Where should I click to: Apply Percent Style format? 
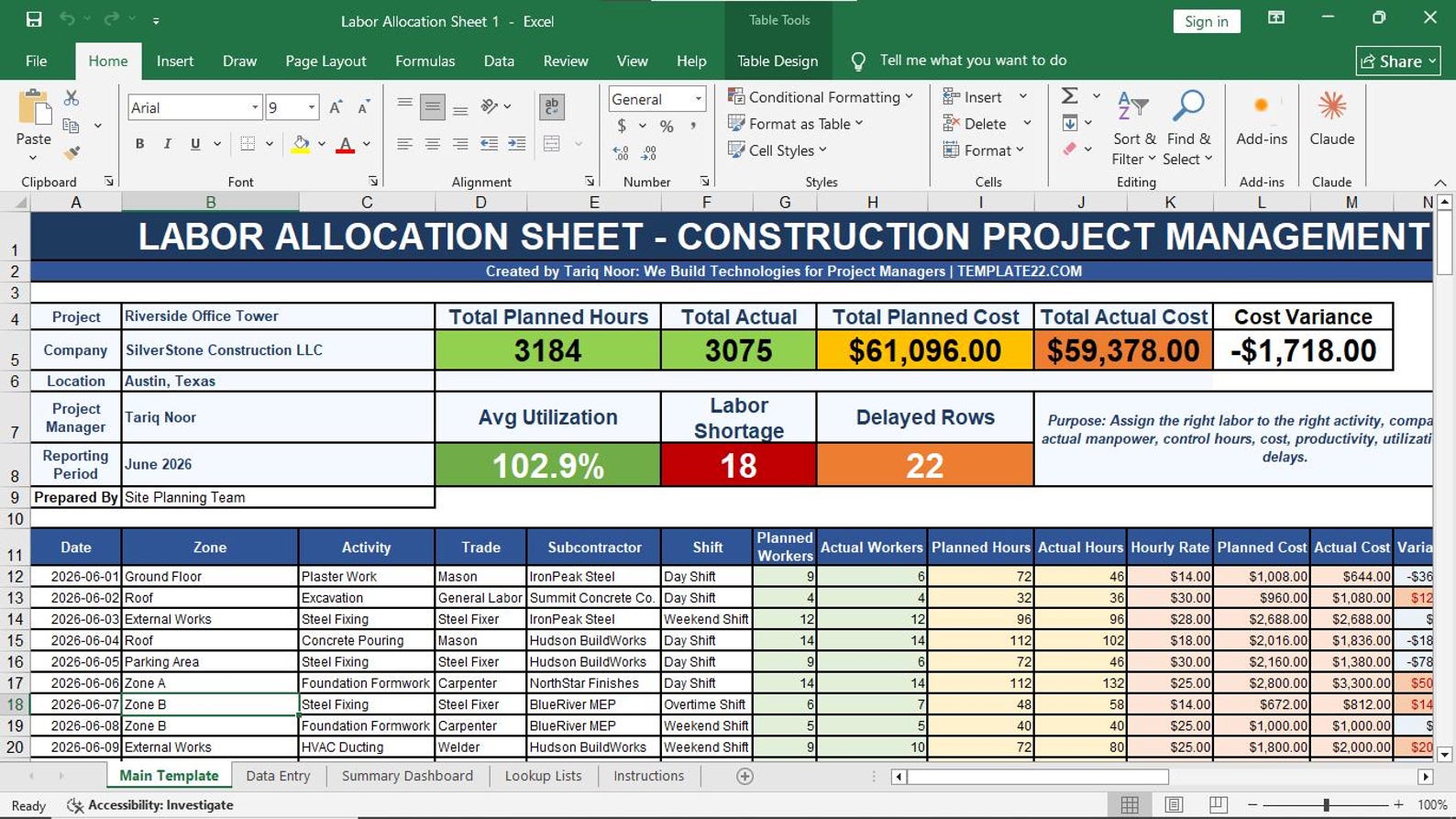pos(667,127)
